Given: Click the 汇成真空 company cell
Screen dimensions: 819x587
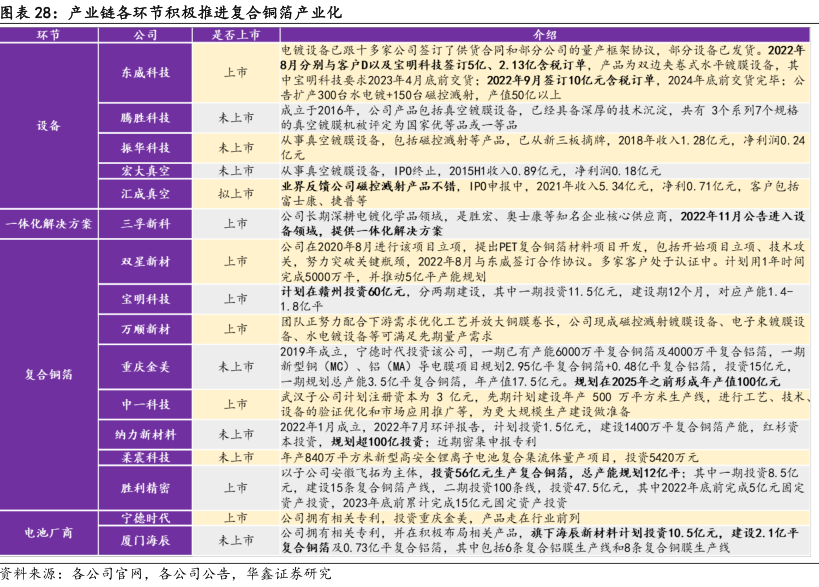Looking at the screenshot, I should tap(145, 193).
